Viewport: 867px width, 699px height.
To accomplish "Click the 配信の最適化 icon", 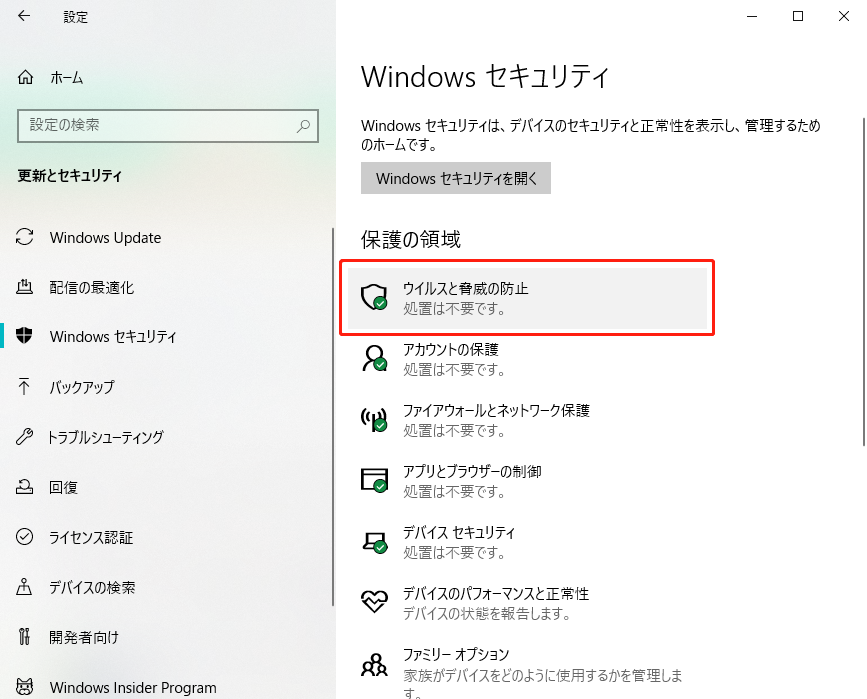I will coord(24,287).
